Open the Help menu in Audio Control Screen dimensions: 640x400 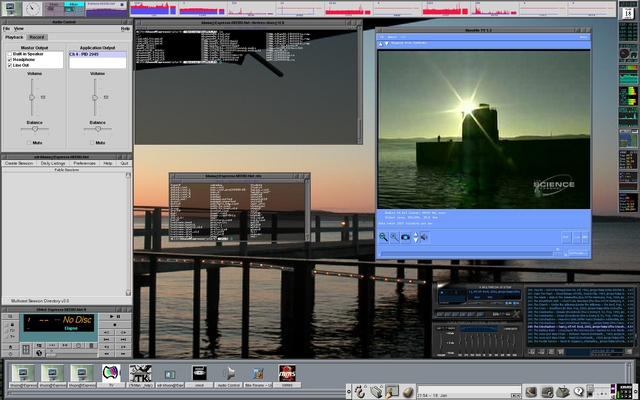(x=125, y=29)
